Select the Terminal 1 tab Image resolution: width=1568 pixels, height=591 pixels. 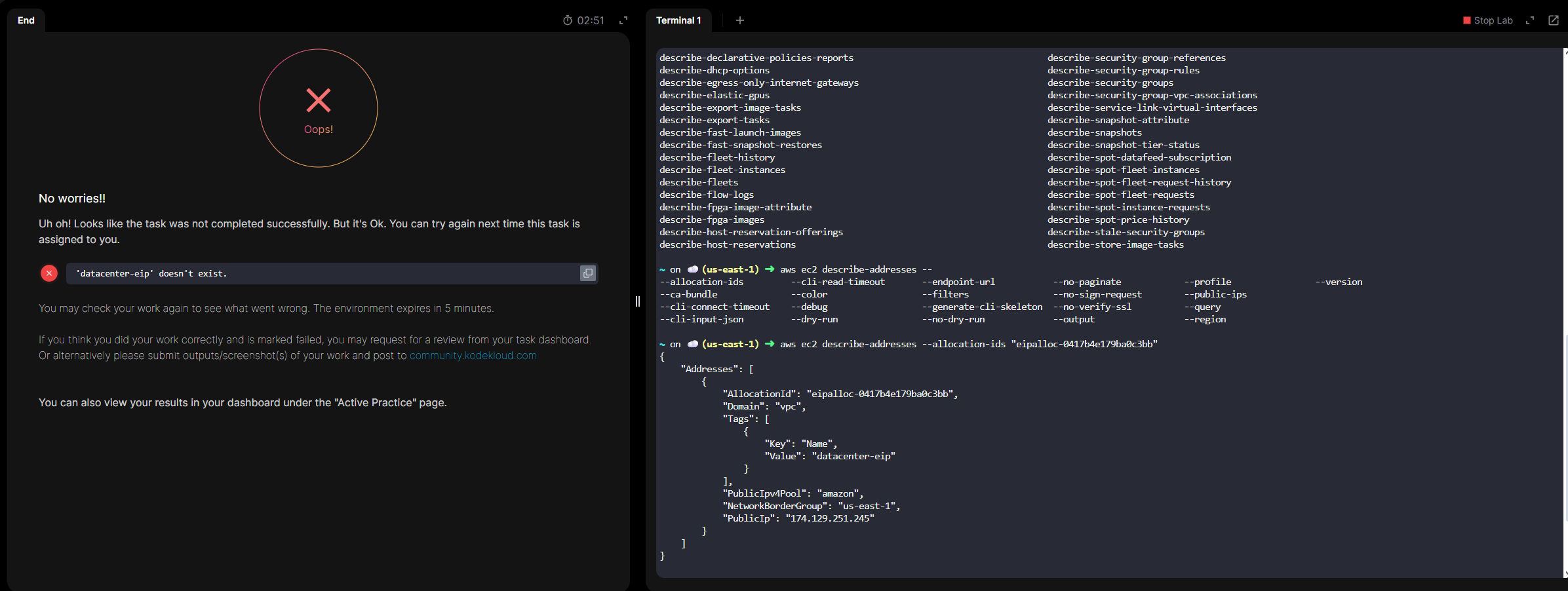click(678, 20)
